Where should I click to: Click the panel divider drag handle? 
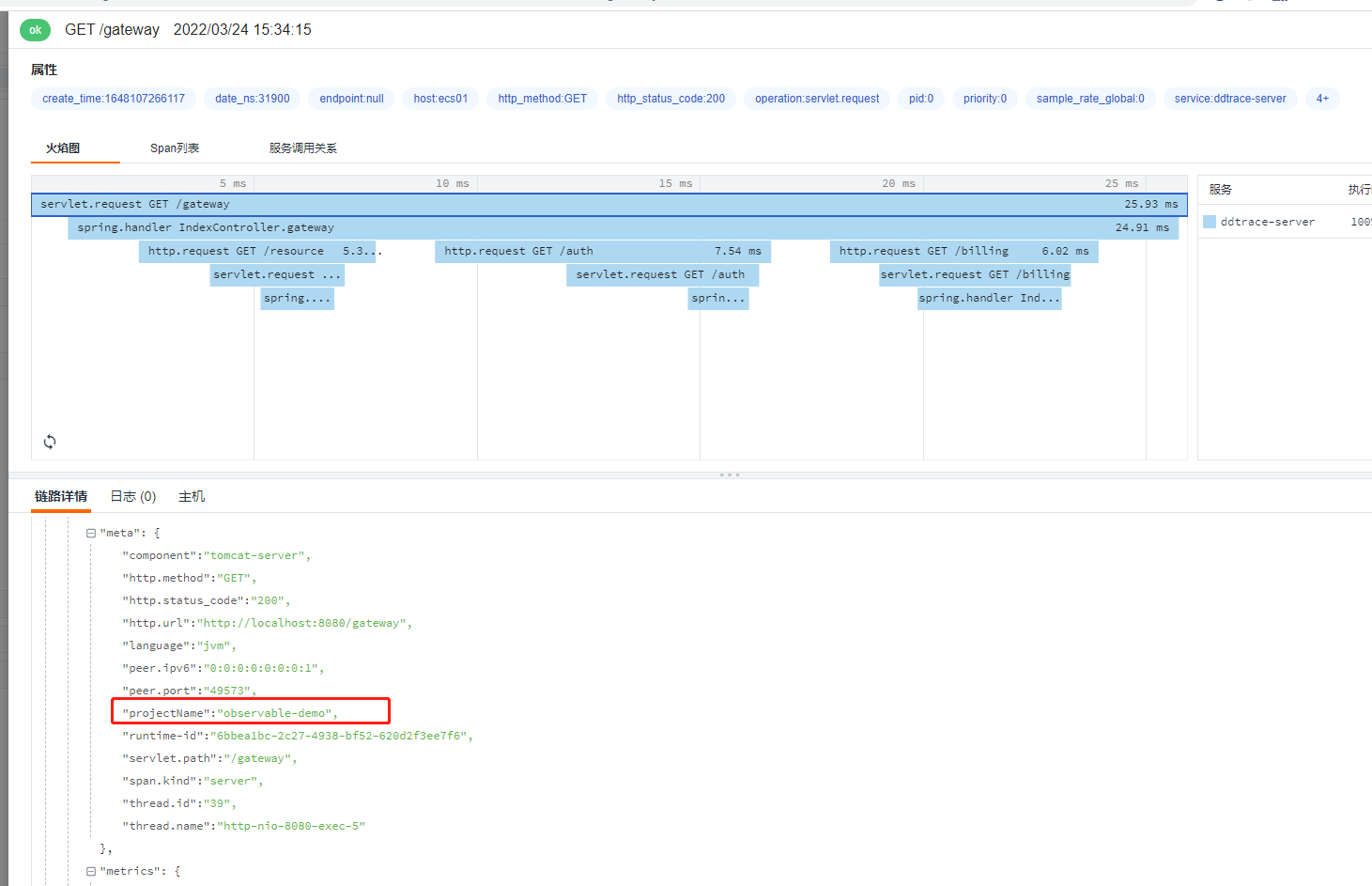pos(730,474)
